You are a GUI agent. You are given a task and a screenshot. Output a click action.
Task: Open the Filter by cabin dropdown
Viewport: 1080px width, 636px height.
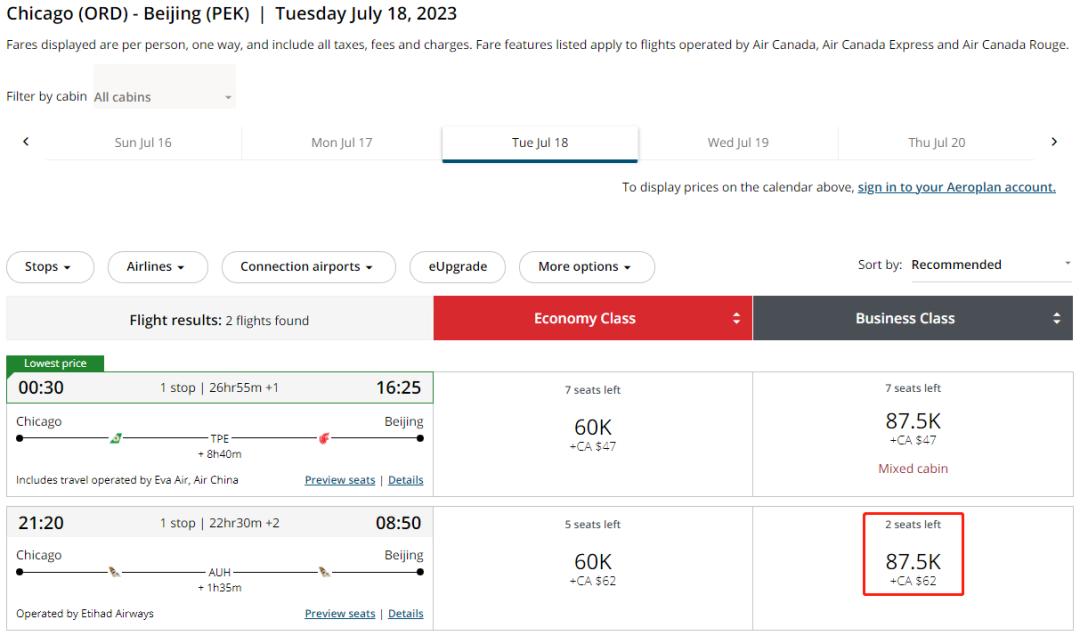pos(164,97)
